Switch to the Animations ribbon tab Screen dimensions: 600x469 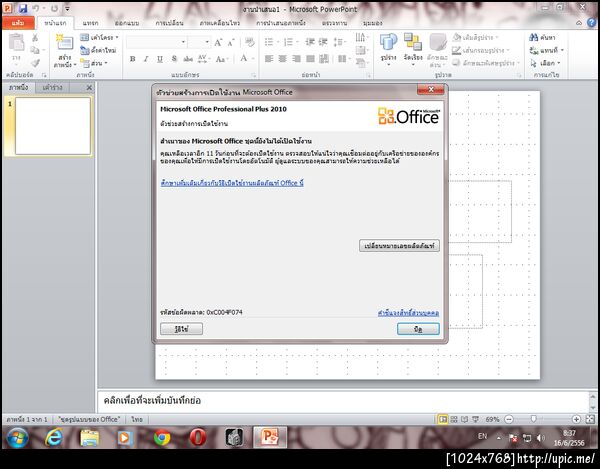[220, 23]
